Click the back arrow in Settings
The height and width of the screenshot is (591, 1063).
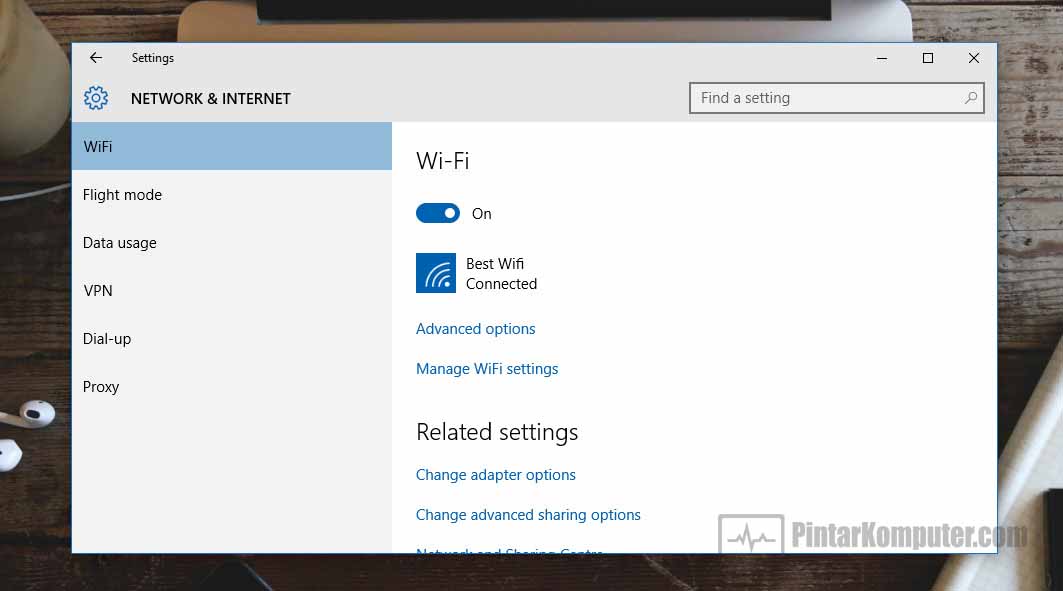tap(96, 58)
